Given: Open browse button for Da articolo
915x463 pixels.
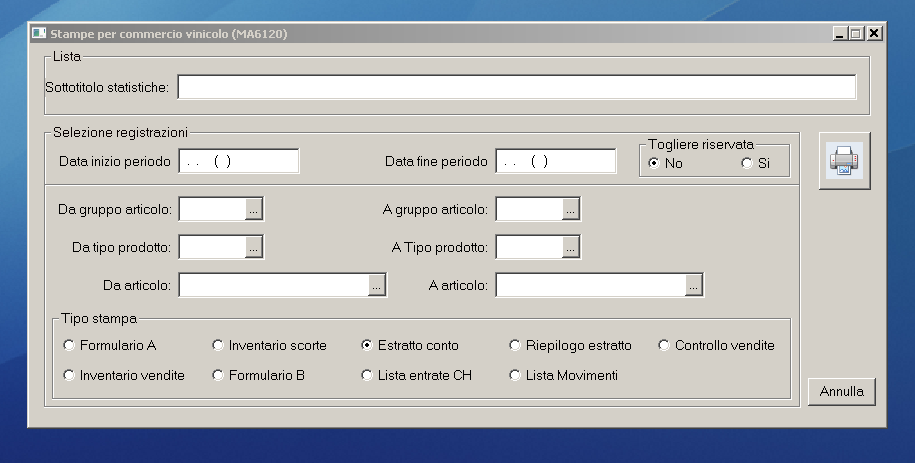Looking at the screenshot, I should [x=376, y=286].
